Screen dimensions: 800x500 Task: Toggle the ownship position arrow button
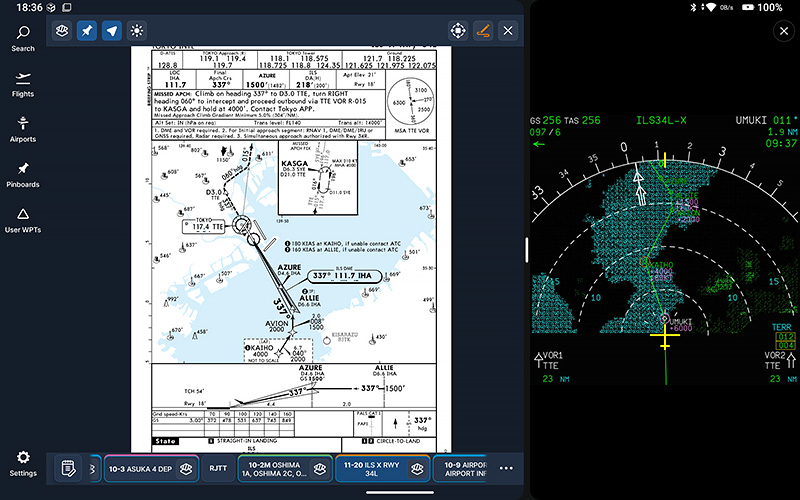coord(112,31)
